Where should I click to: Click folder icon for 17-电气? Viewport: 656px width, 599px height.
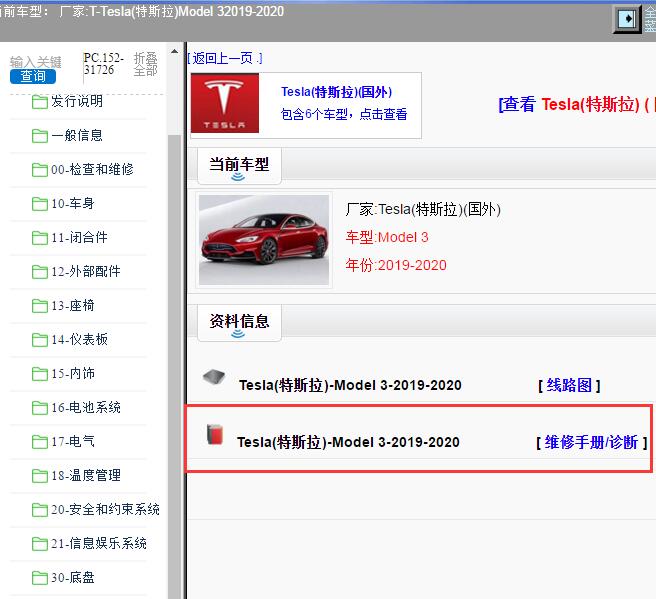pyautogui.click(x=40, y=442)
